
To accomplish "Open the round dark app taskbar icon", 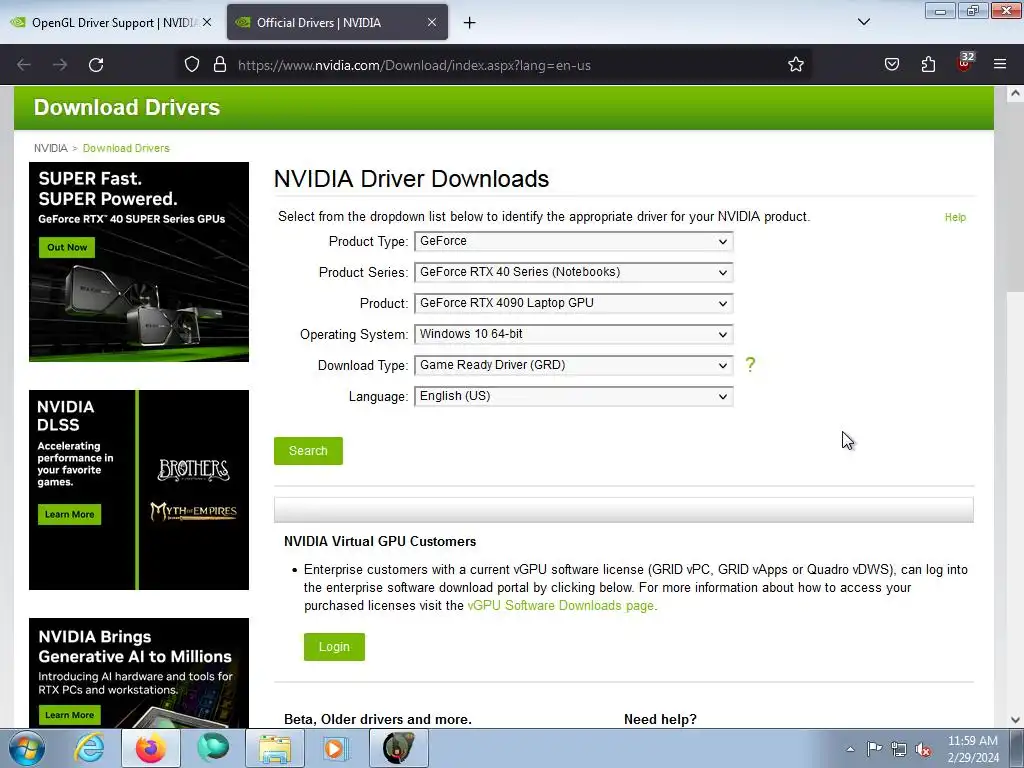I will (399, 748).
